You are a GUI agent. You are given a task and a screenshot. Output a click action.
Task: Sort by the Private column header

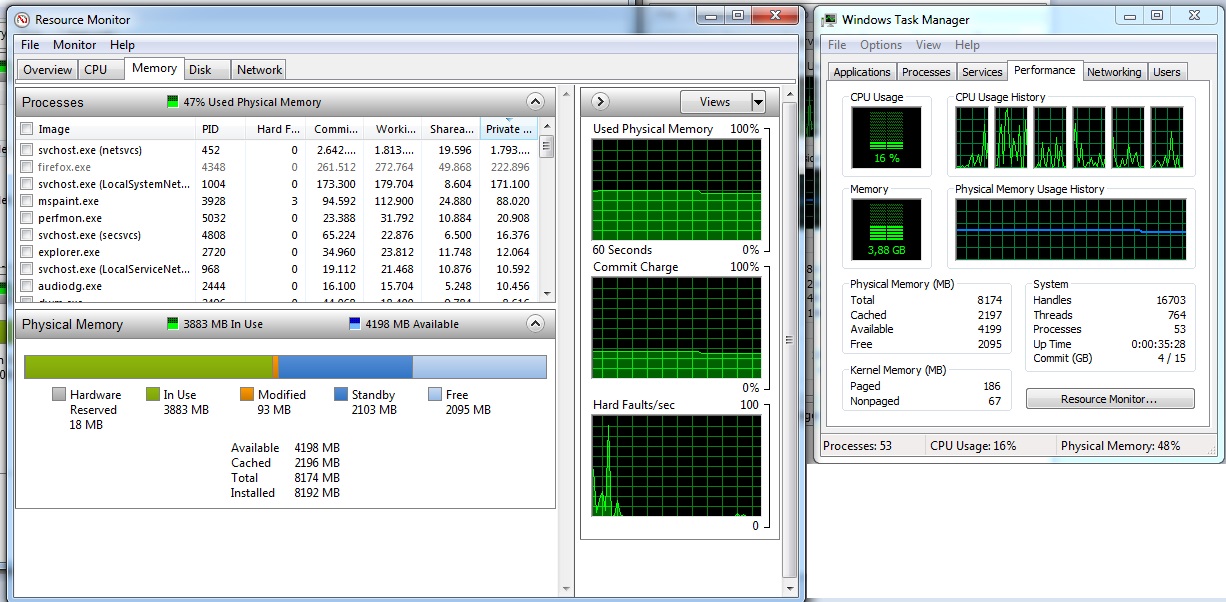point(509,129)
